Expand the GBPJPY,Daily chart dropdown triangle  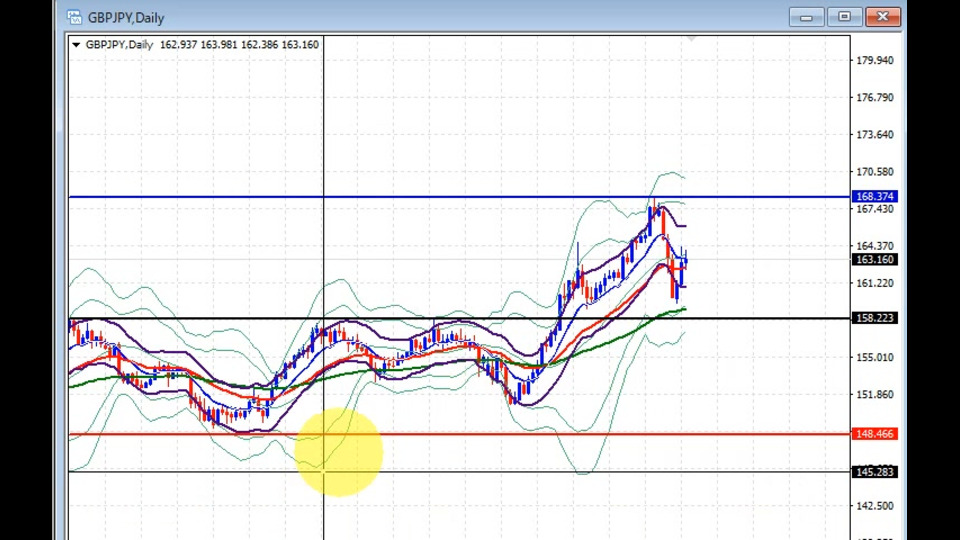point(76,45)
